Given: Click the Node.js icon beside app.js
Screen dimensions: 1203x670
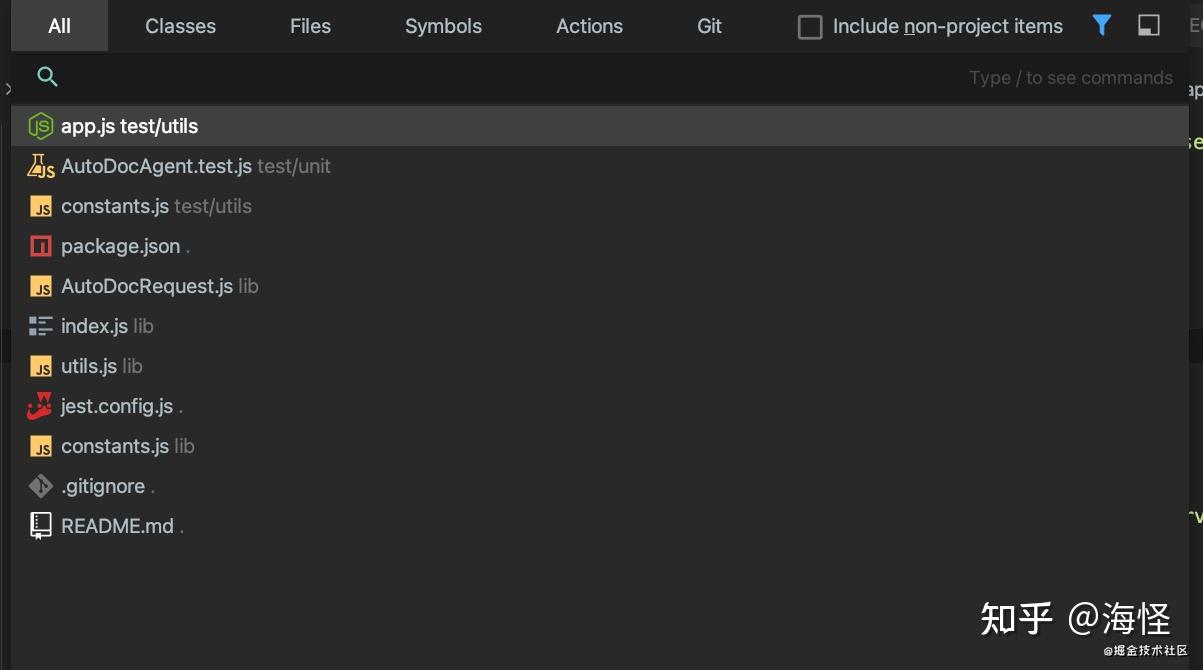Looking at the screenshot, I should 40,126.
